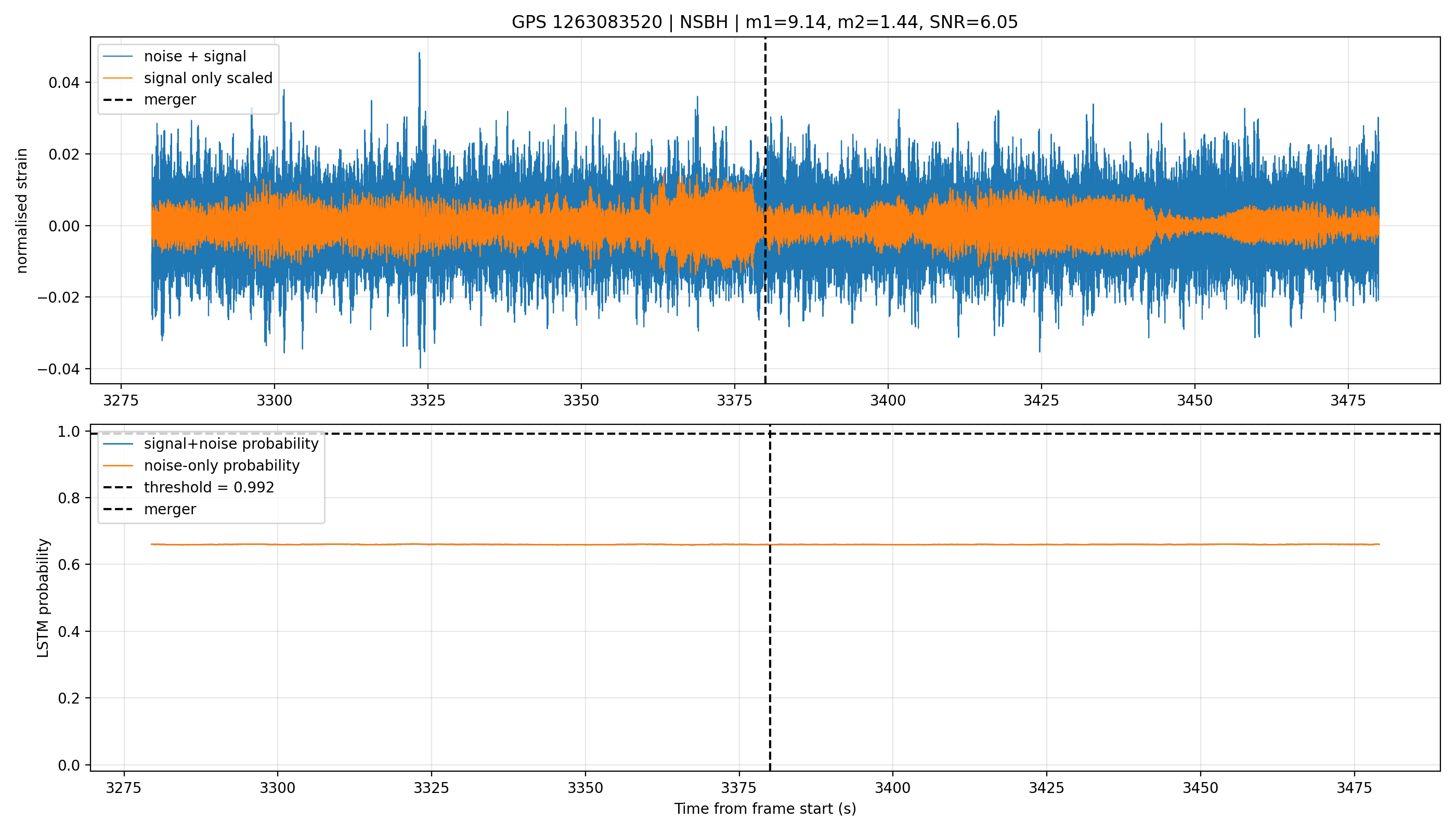Click bottom legend's 'merger' entry
The width and height of the screenshot is (1456, 832).
tap(170, 509)
